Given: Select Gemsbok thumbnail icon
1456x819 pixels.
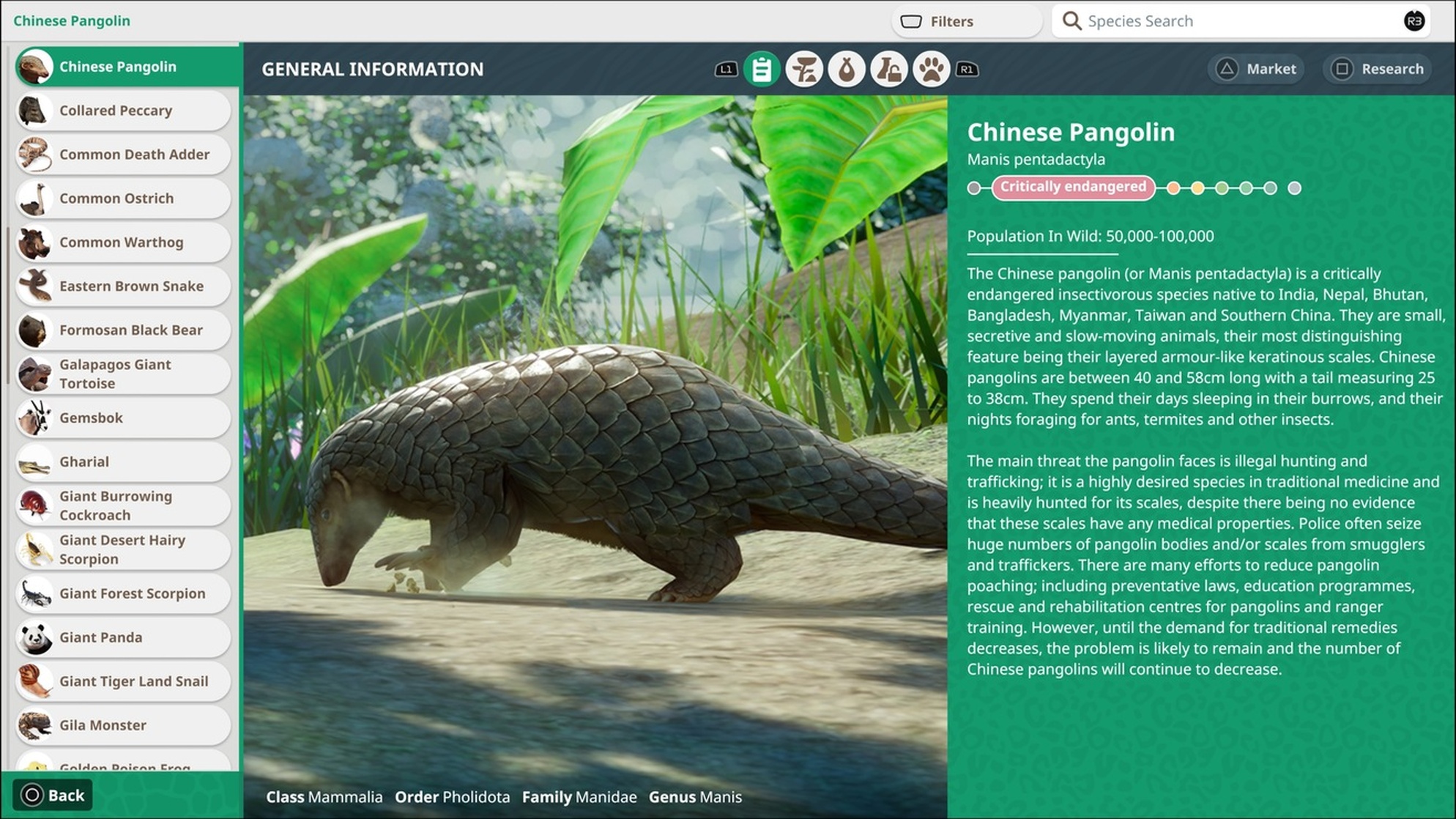Looking at the screenshot, I should point(34,418).
